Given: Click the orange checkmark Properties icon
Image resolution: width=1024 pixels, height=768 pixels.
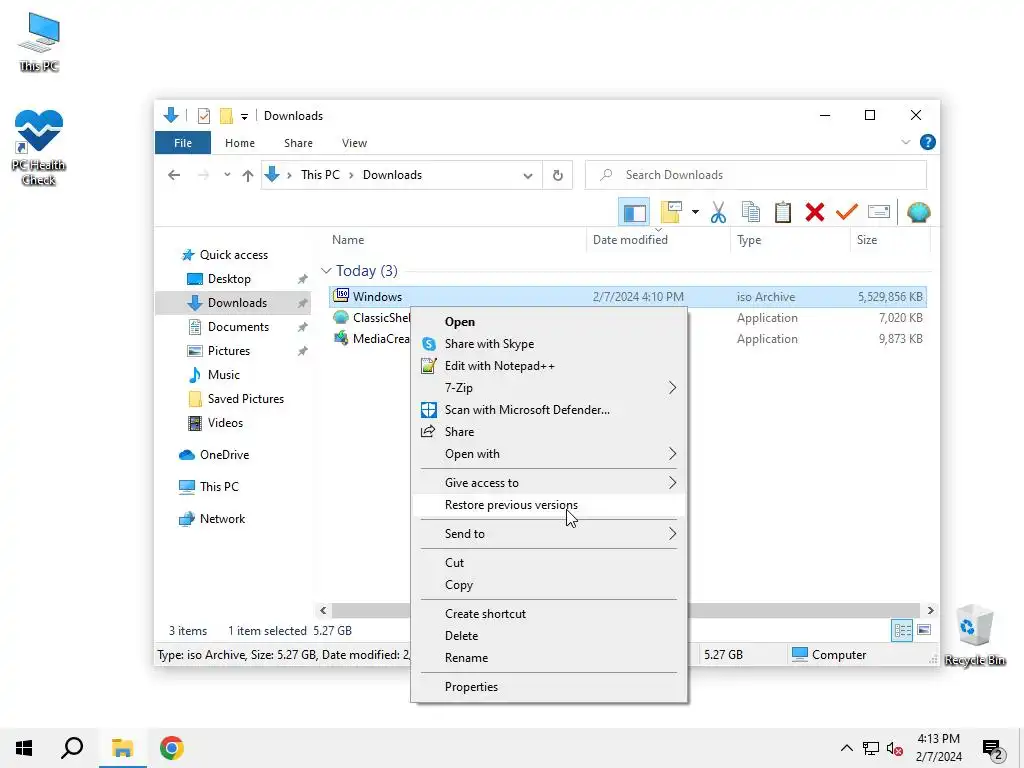Looking at the screenshot, I should click(x=846, y=212).
